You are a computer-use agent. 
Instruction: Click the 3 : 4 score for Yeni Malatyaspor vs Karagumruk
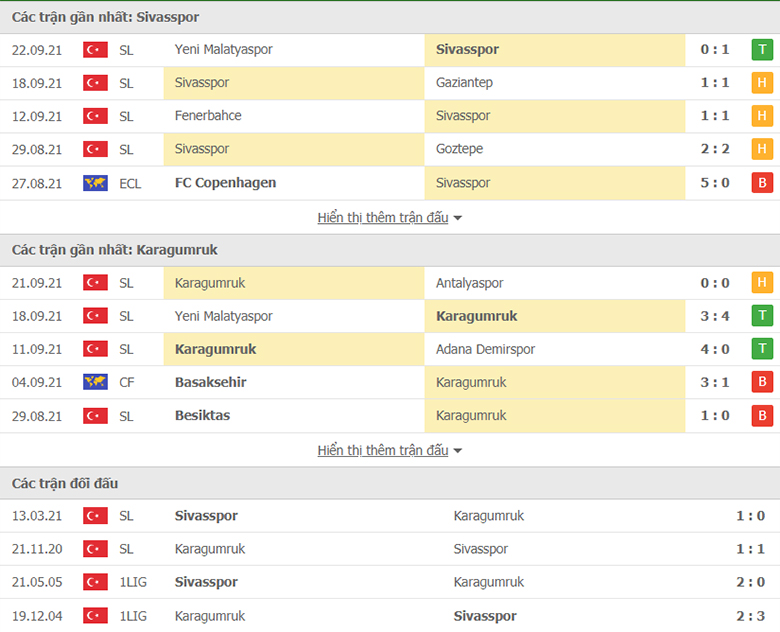tap(714, 316)
